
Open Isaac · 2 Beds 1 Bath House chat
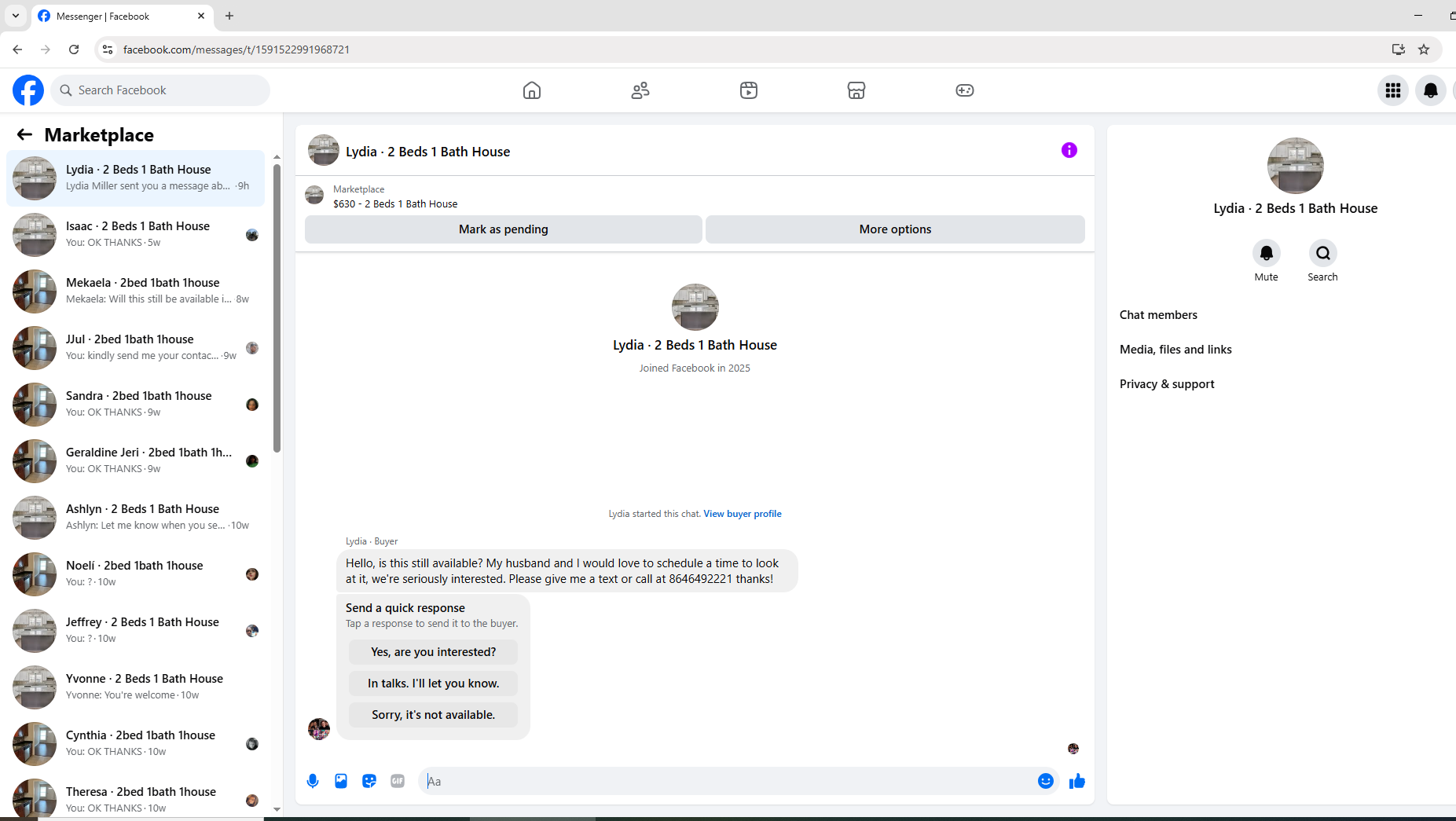pyautogui.click(x=135, y=235)
